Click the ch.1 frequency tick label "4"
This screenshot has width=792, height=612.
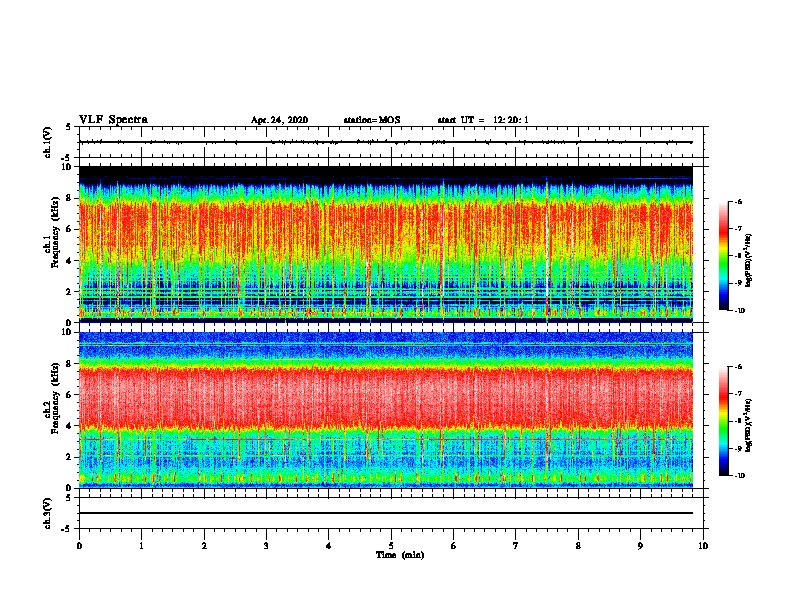[x=69, y=261]
